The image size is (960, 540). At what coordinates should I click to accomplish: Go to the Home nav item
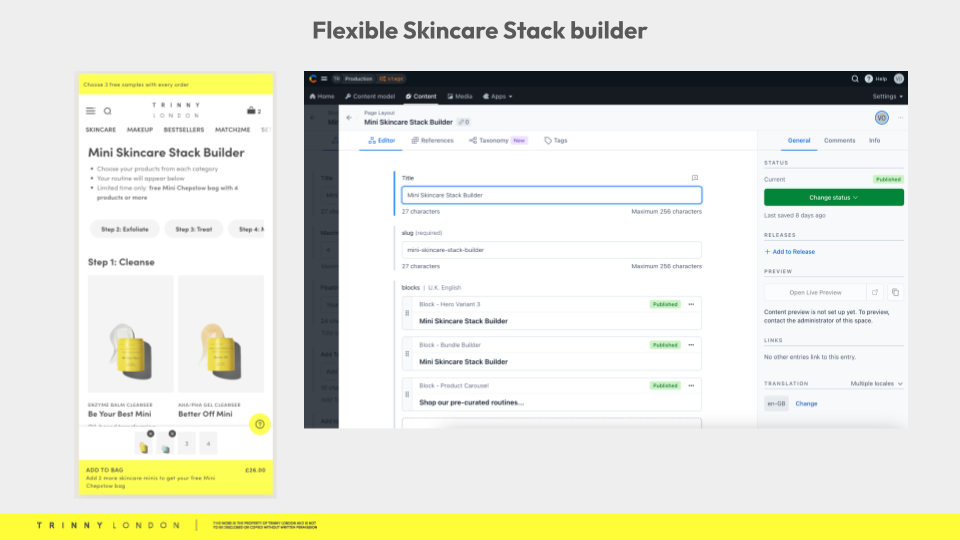click(322, 96)
